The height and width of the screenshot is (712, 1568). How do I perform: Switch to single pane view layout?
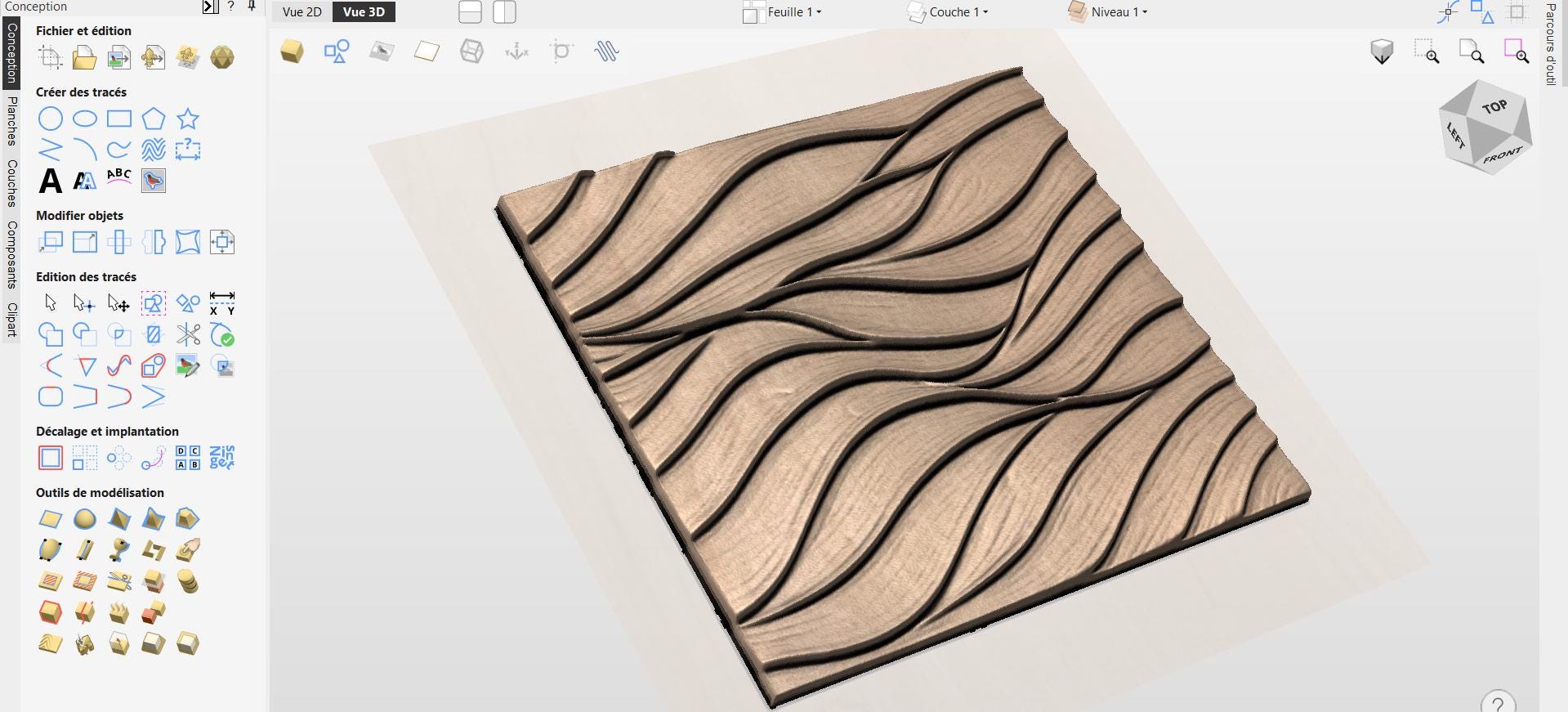coord(470,12)
